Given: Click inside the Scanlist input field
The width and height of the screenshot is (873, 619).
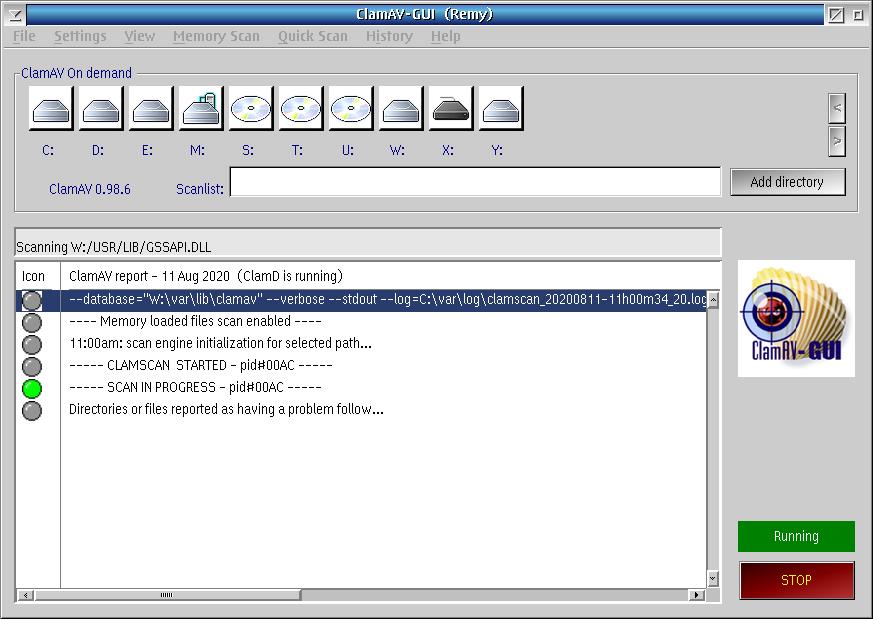Looking at the screenshot, I should [x=475, y=181].
